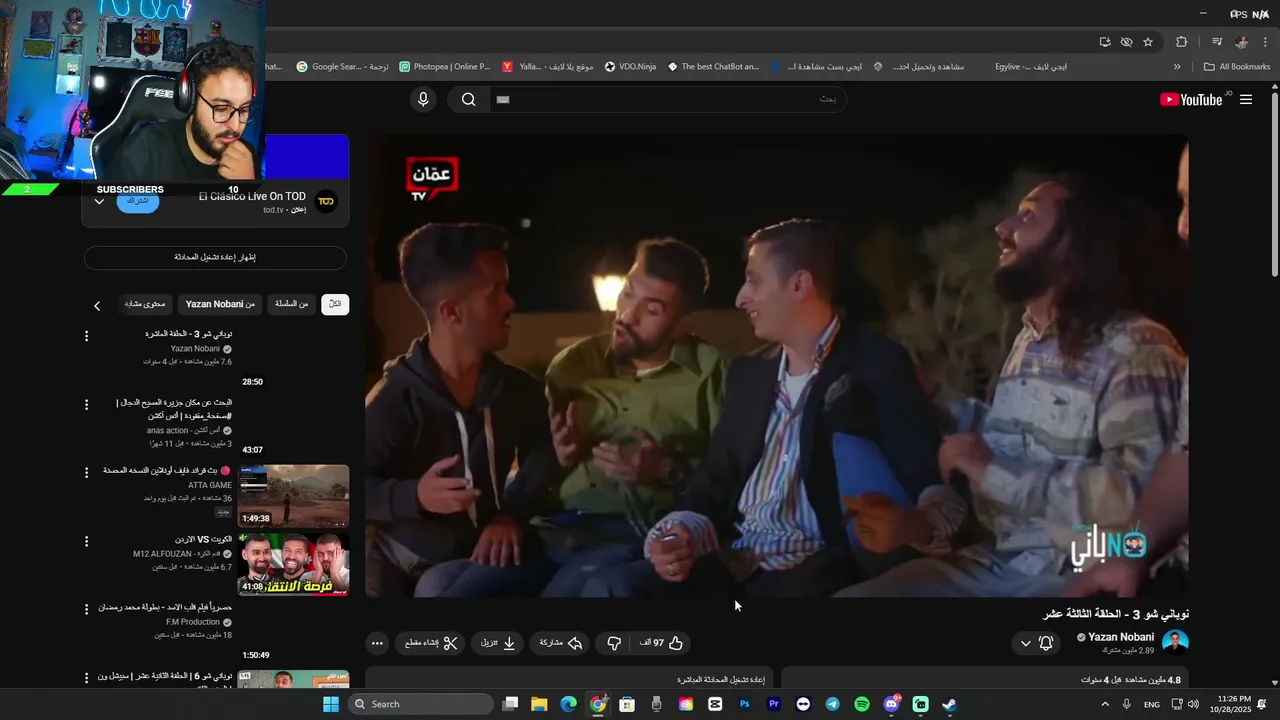1280x720 pixels.
Task: Open the YouTube hamburger guide menu
Action: pyautogui.click(x=1246, y=99)
